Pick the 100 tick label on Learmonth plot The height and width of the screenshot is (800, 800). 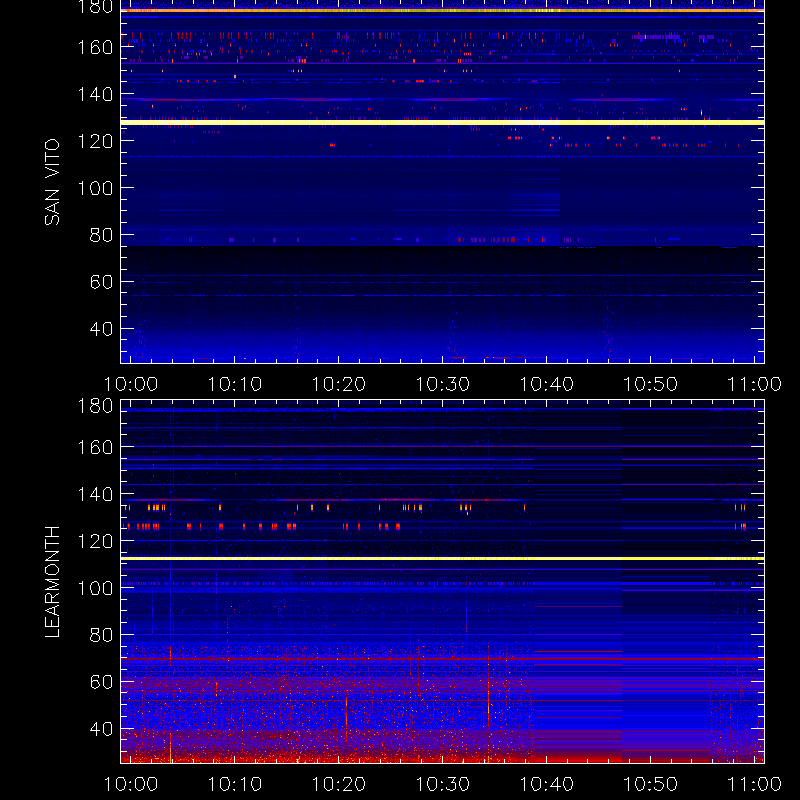[95, 588]
